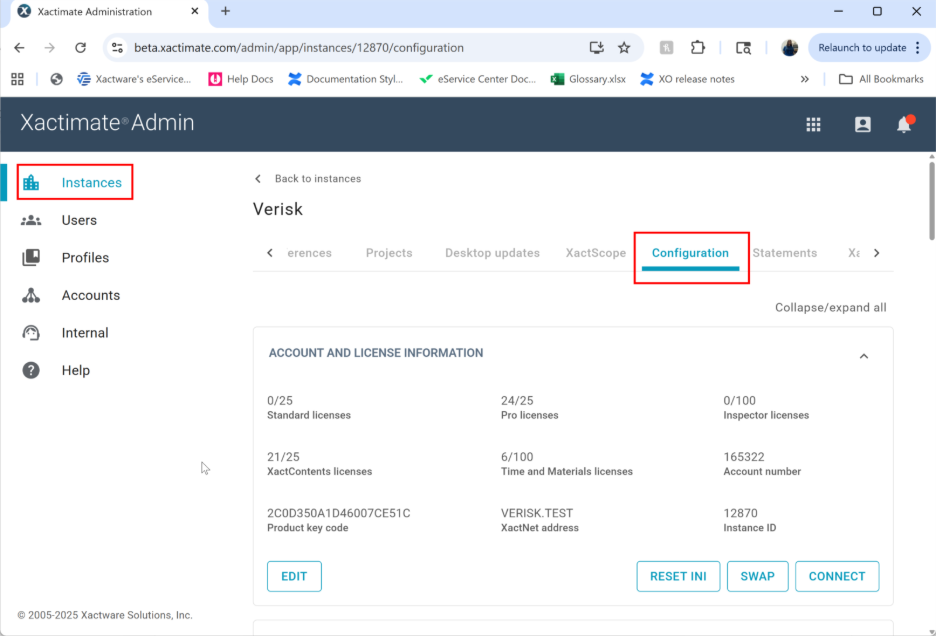
Task: Open the user account icon in header
Action: point(863,124)
